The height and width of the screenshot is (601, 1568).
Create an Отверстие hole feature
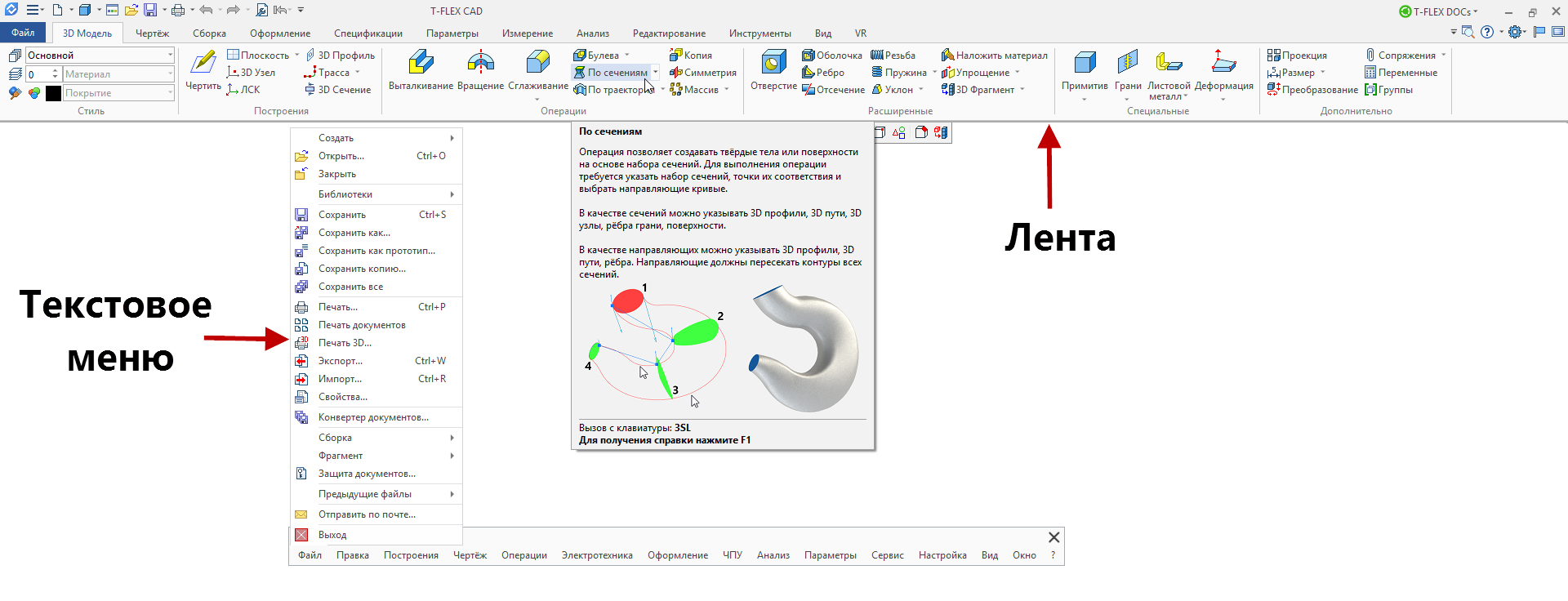[x=773, y=70]
